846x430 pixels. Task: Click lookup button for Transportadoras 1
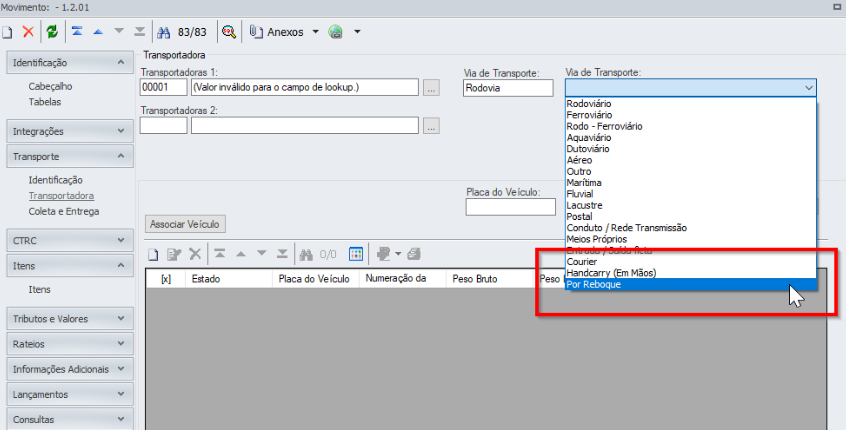pos(431,87)
